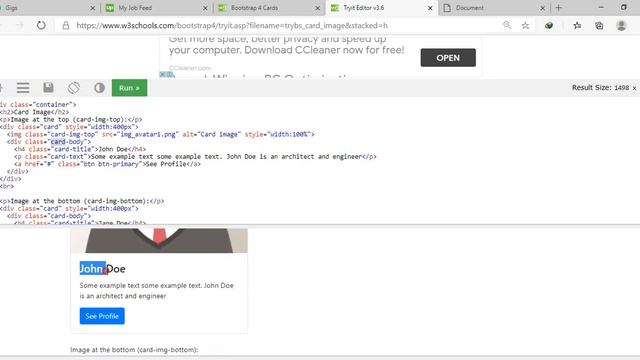Click the 'Image at the bottom' result text

coord(134,349)
